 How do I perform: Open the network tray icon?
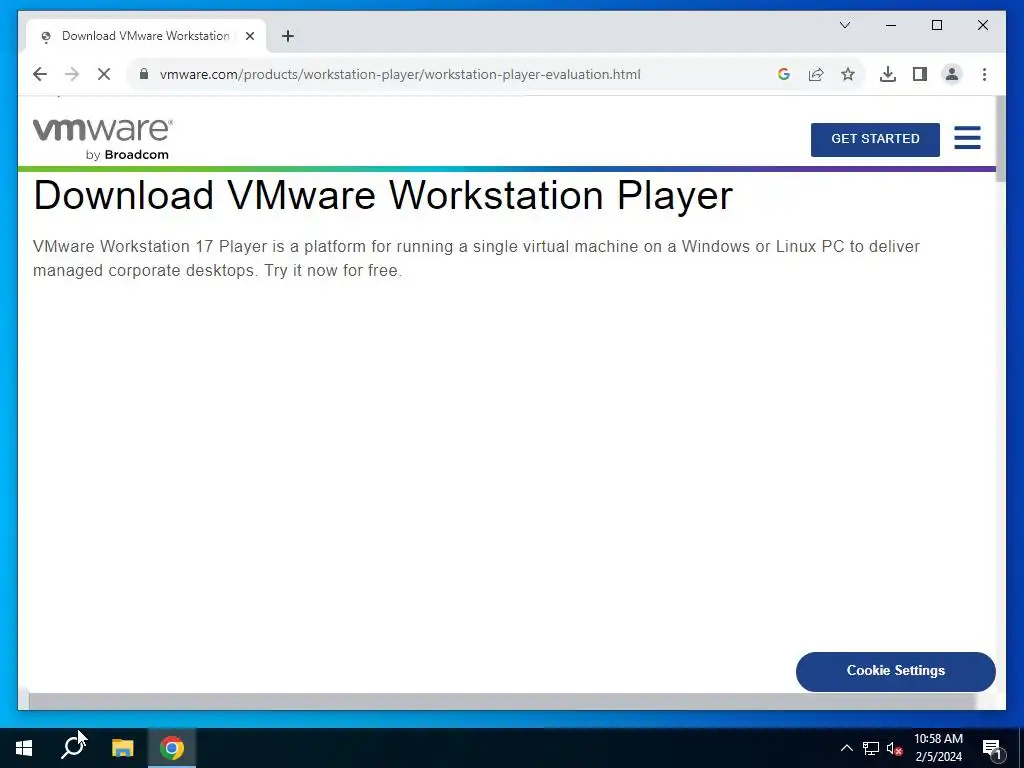point(870,748)
